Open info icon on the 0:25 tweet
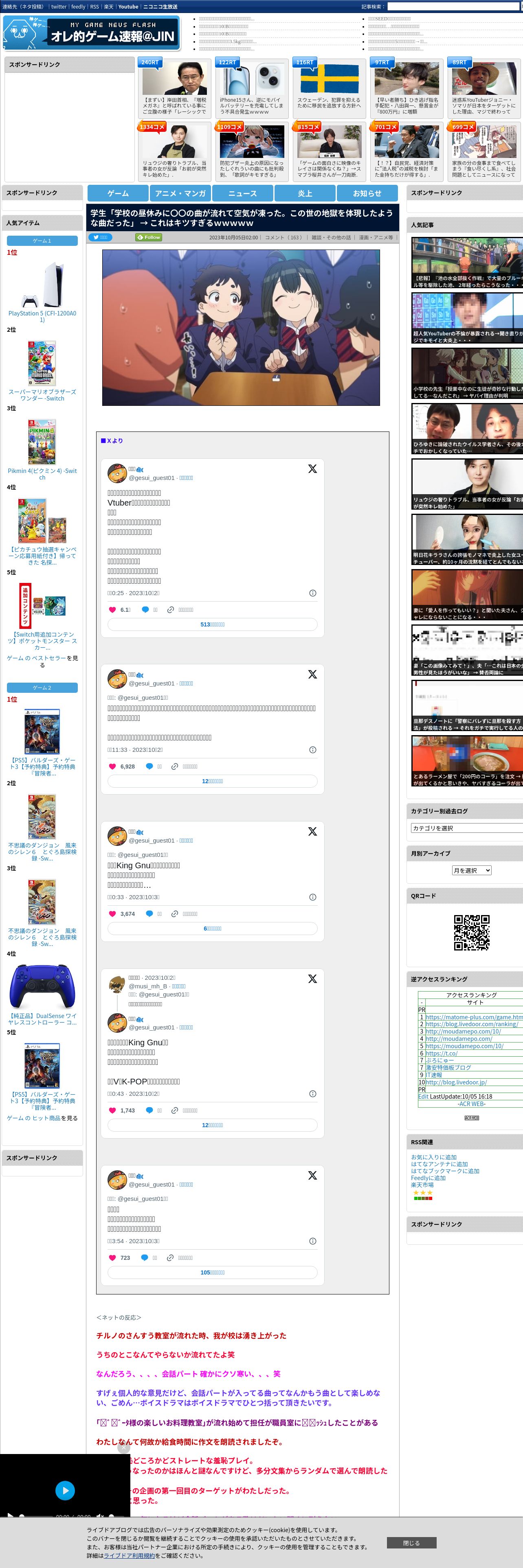The height and width of the screenshot is (1568, 523). pyautogui.click(x=312, y=593)
